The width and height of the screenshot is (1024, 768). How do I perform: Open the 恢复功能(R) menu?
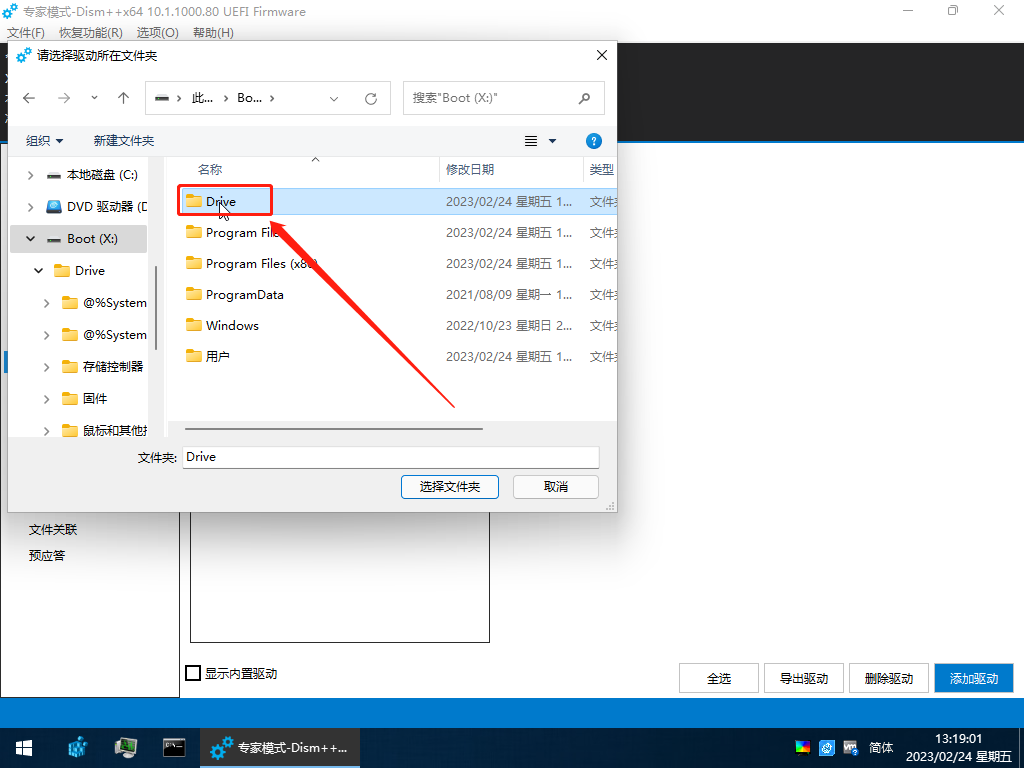pos(91,33)
